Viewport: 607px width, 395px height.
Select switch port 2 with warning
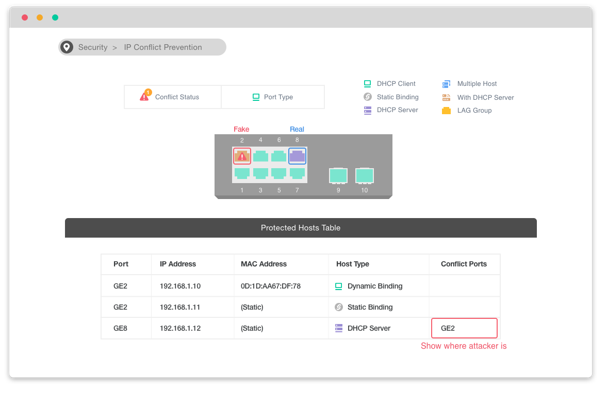pos(242,156)
